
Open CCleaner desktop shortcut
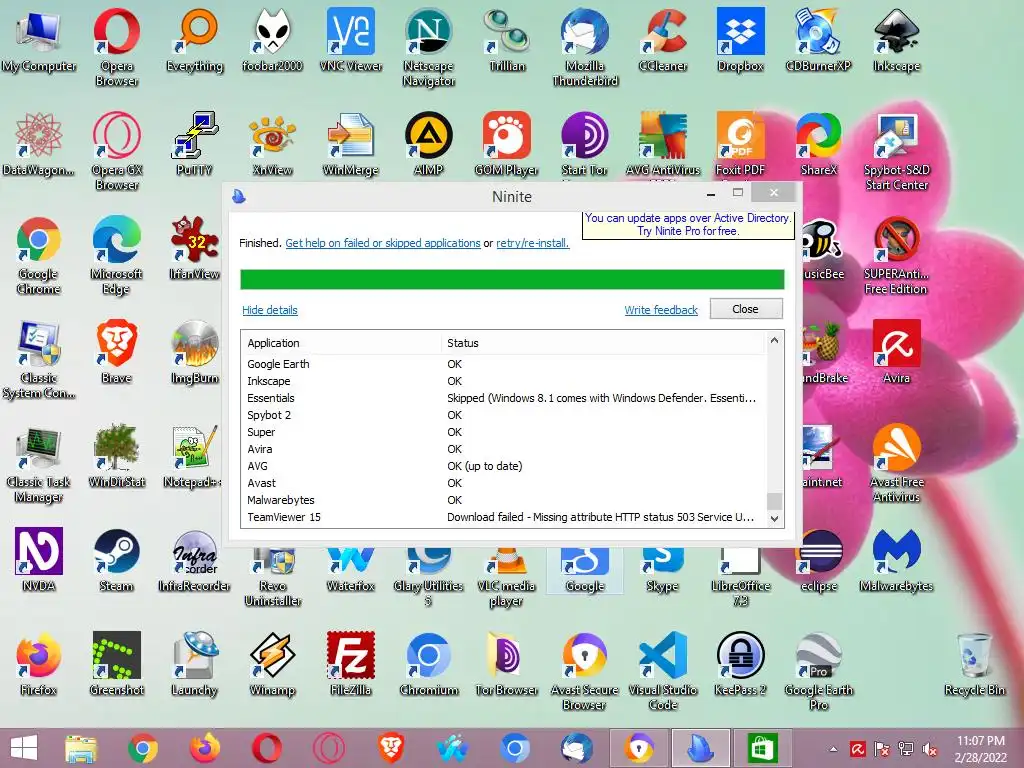click(663, 40)
